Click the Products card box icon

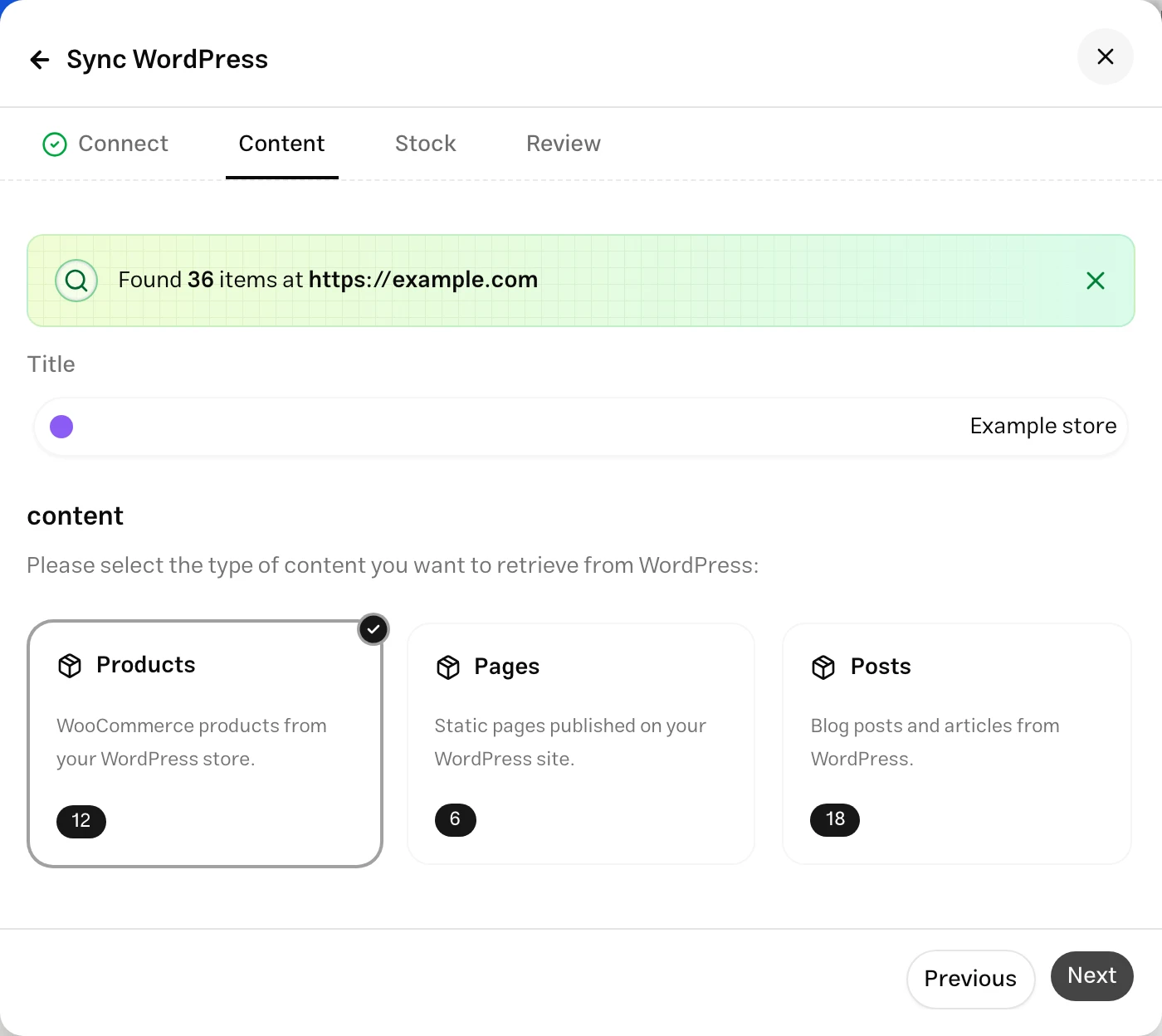click(70, 666)
